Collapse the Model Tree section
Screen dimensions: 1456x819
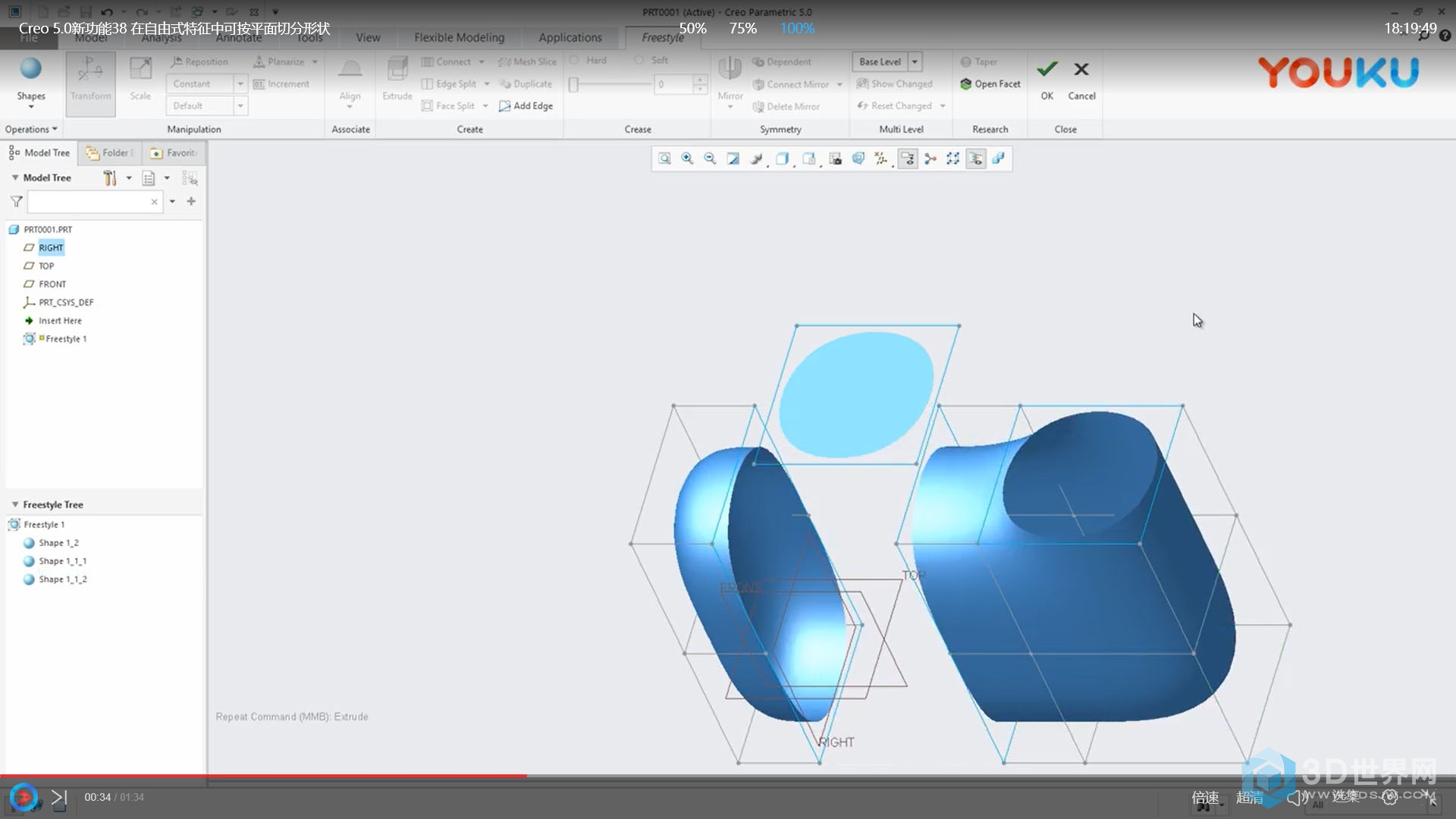pos(14,177)
